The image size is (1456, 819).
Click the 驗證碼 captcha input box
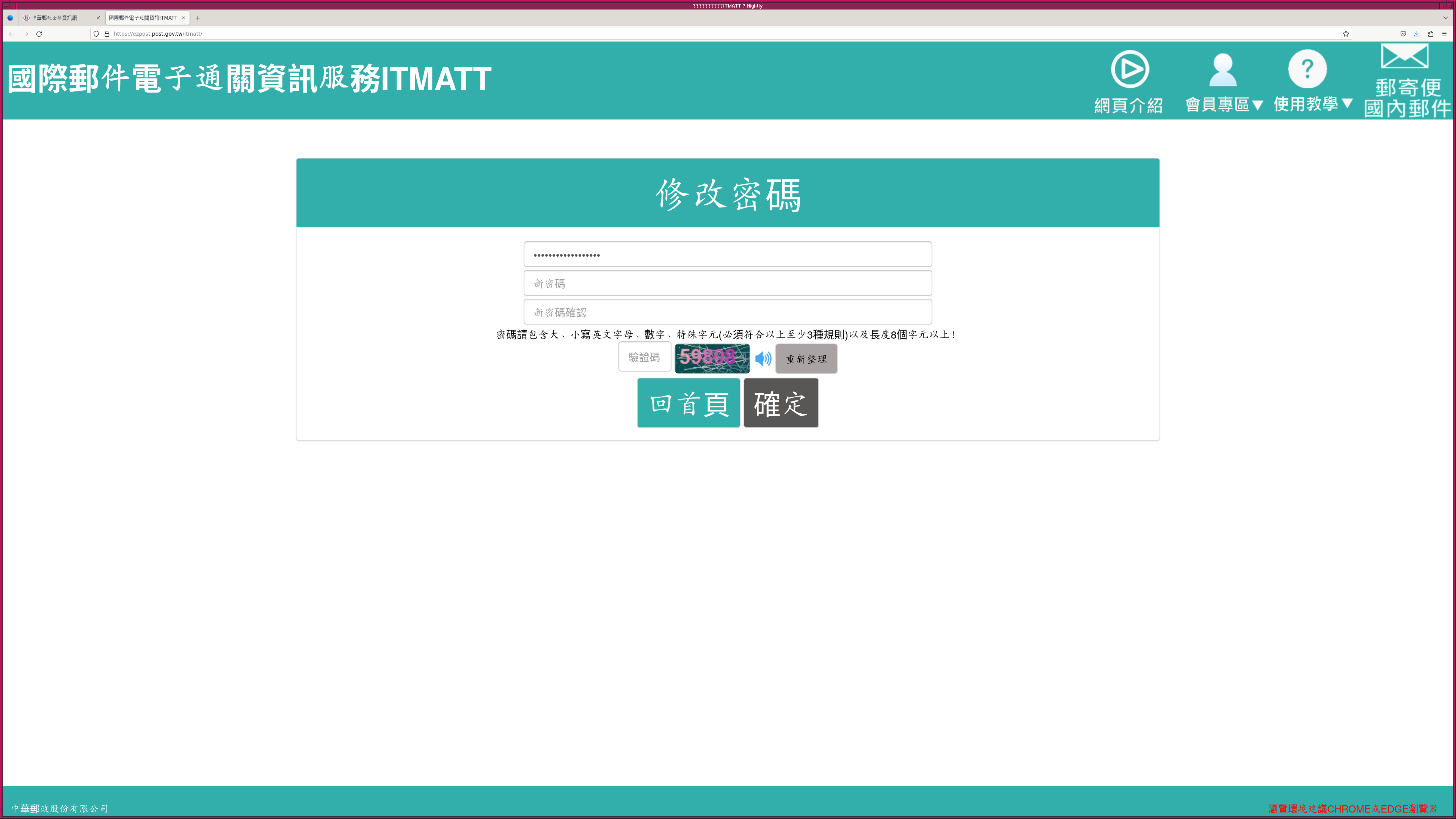(x=644, y=357)
